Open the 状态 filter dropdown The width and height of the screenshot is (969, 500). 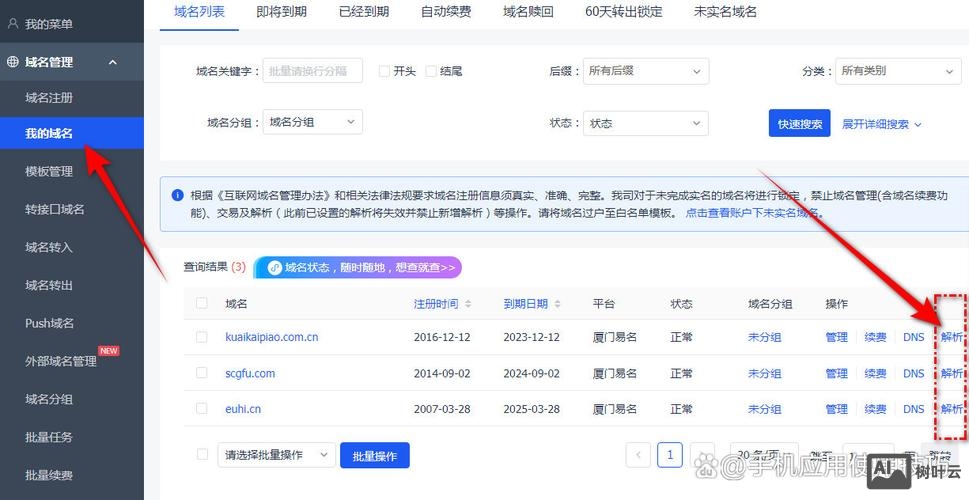point(645,123)
